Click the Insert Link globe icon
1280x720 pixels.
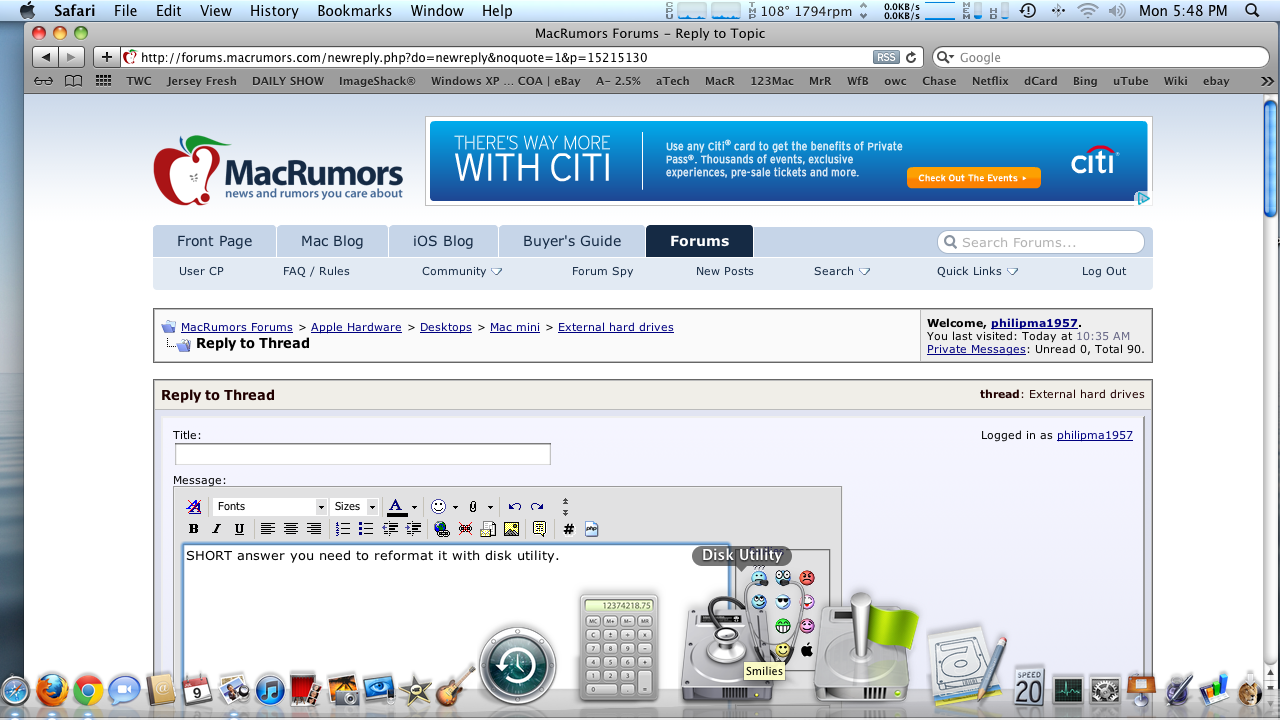[x=442, y=529]
